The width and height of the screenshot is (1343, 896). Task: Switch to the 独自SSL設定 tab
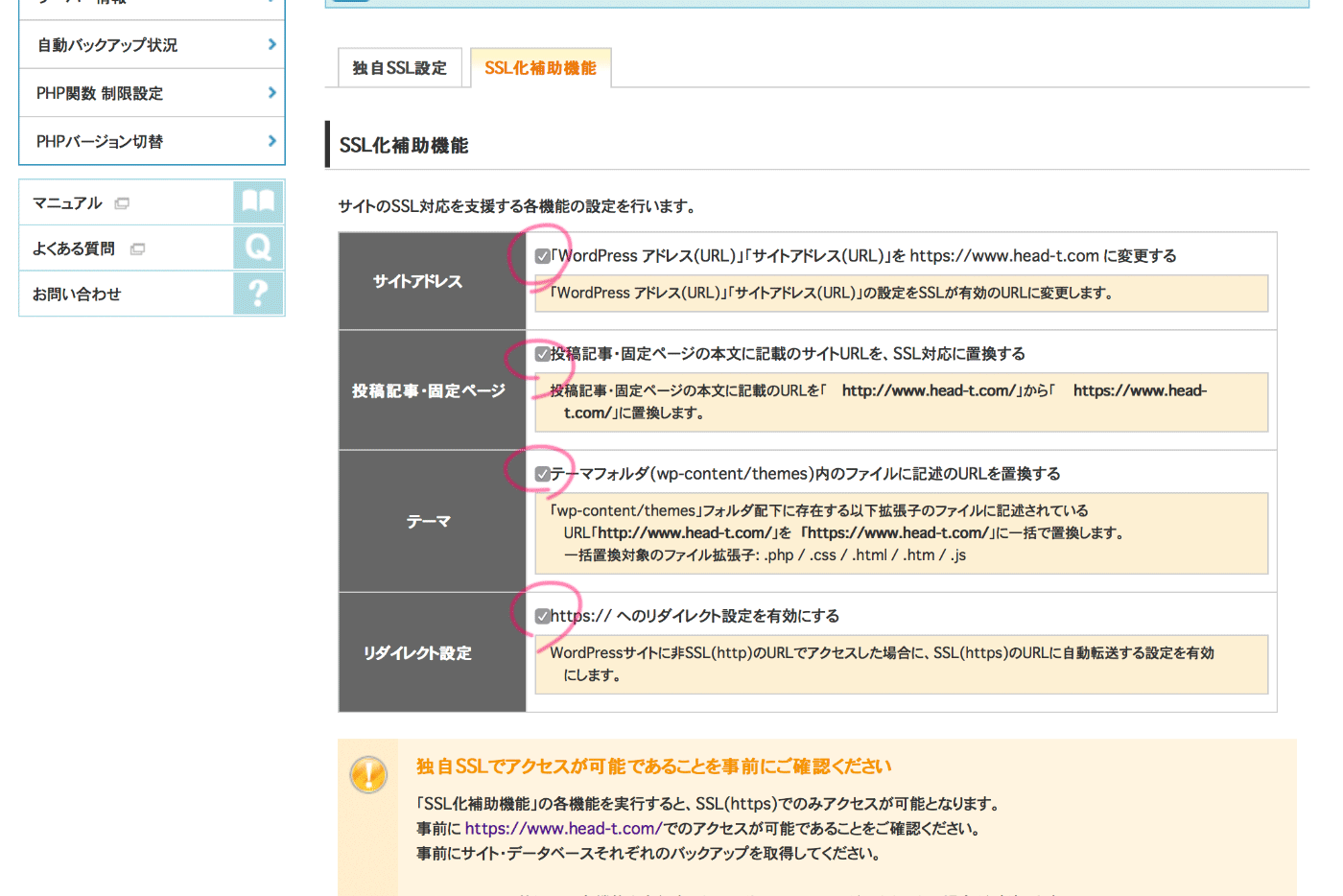[400, 68]
